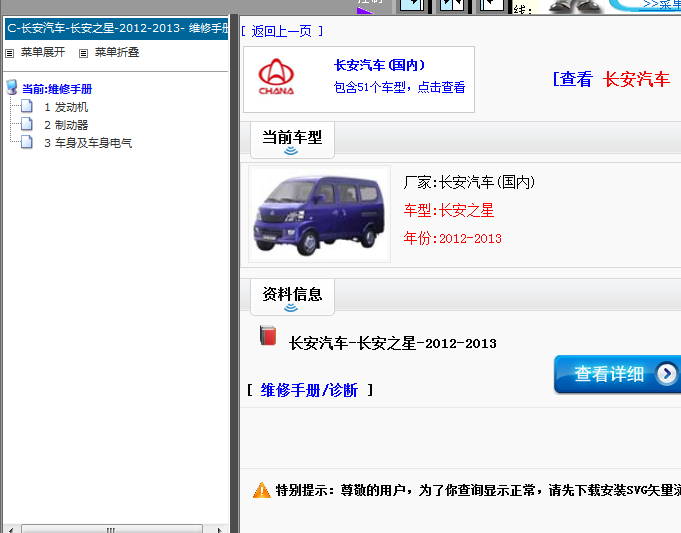Click the blue chevron under 当前车型
Screen dimensions: 681x533
point(291,151)
